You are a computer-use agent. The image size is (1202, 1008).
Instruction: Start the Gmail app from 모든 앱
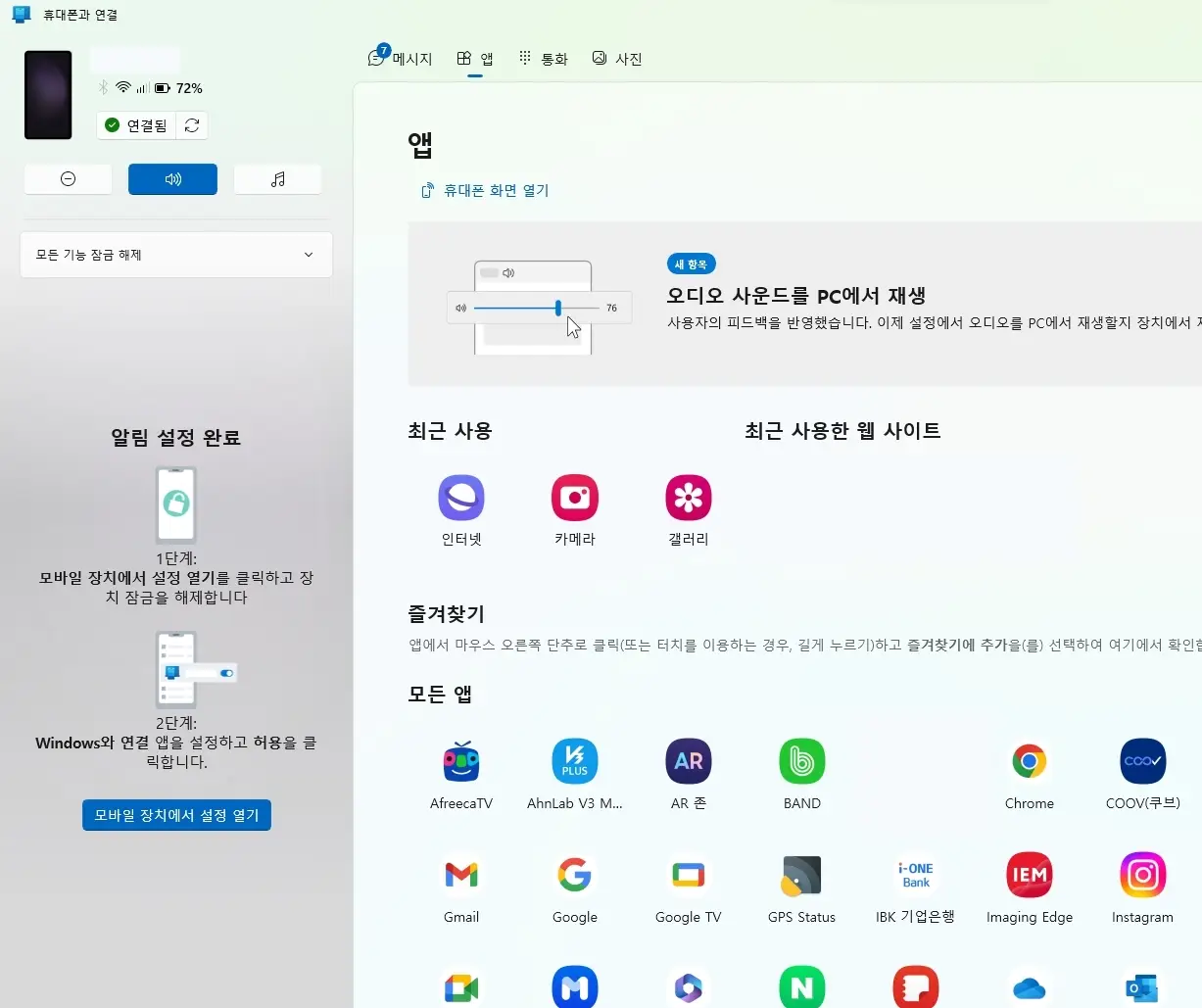tap(461, 875)
